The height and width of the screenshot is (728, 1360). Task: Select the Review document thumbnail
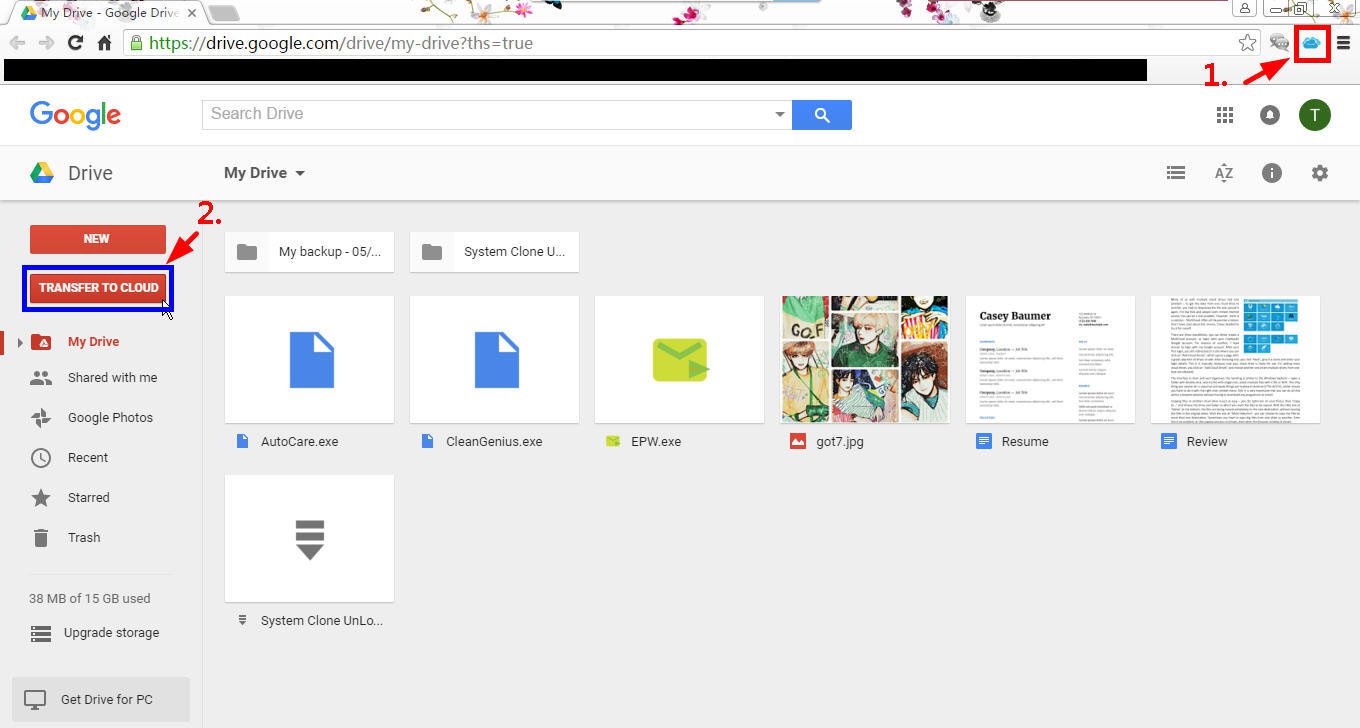click(1235, 359)
